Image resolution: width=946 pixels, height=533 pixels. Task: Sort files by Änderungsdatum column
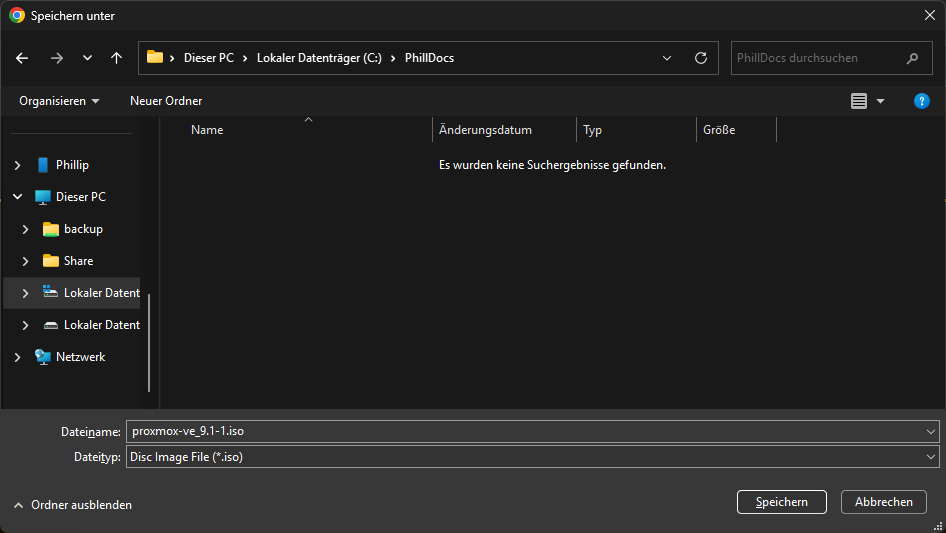pos(485,130)
